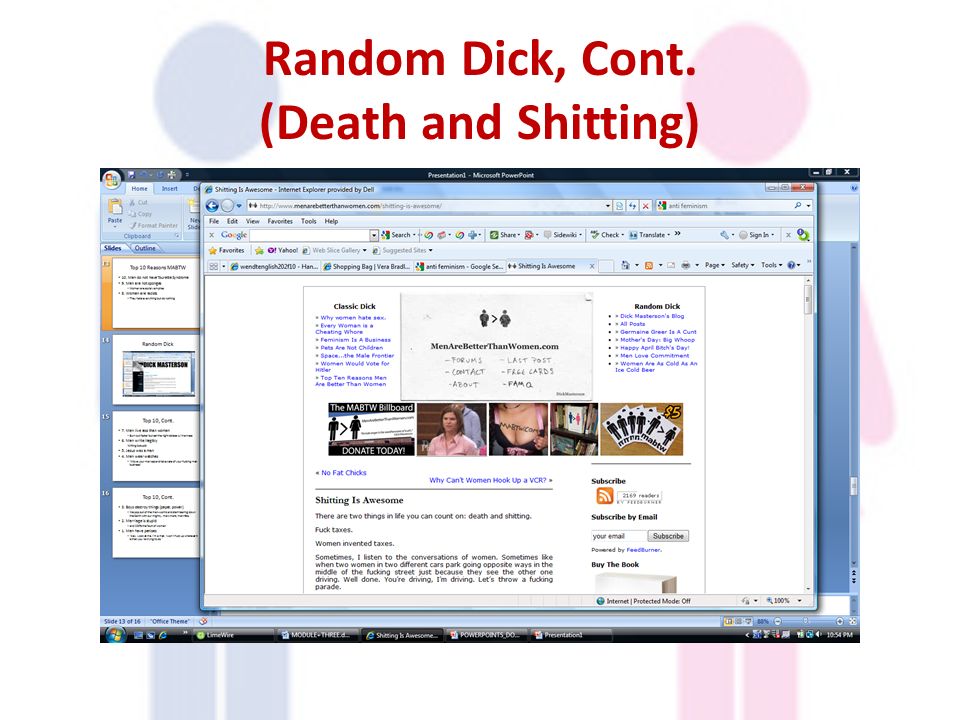The width and height of the screenshot is (960, 720).
Task: Switch to the Outline tab in PowerPoint pane
Action: tap(145, 249)
